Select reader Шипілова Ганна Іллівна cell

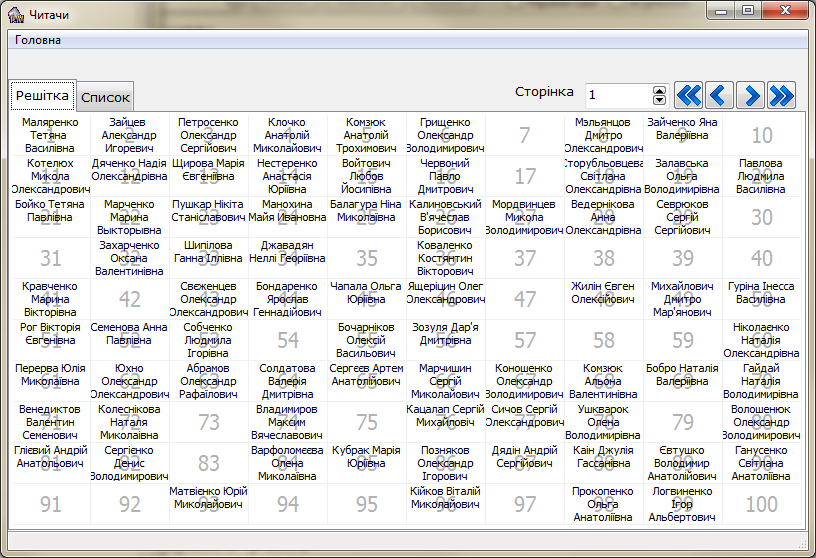(x=208, y=258)
